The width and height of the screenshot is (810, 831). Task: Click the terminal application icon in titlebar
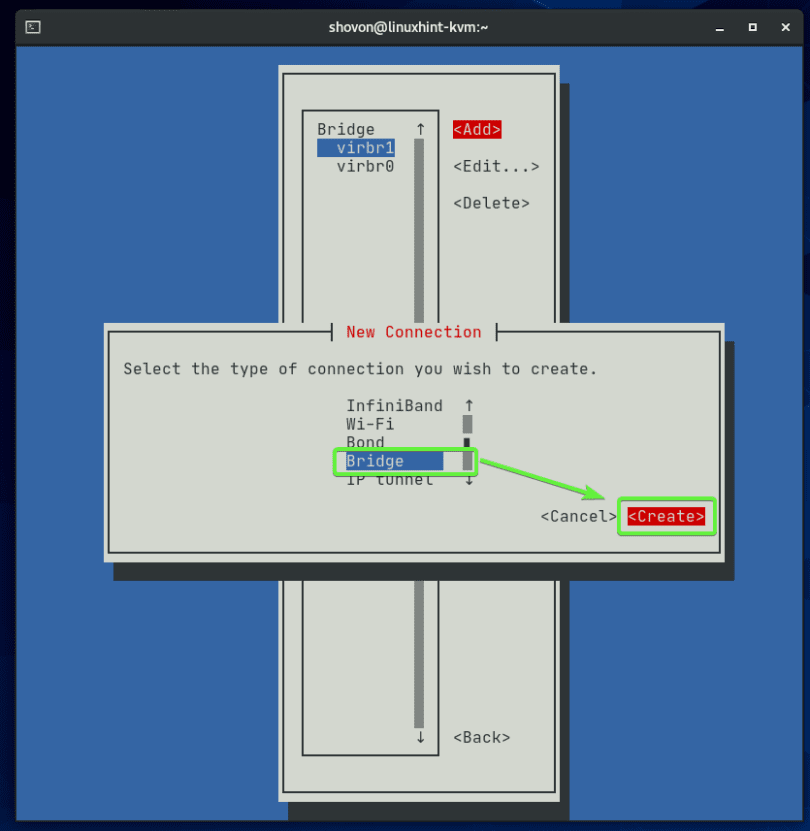(x=33, y=27)
